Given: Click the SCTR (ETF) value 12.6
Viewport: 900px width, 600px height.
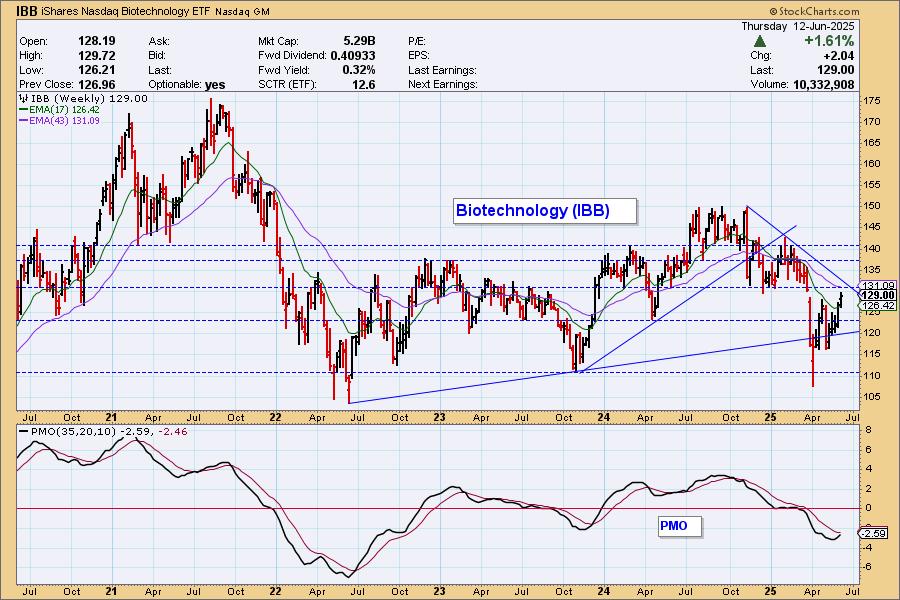Looking at the screenshot, I should pos(364,84).
